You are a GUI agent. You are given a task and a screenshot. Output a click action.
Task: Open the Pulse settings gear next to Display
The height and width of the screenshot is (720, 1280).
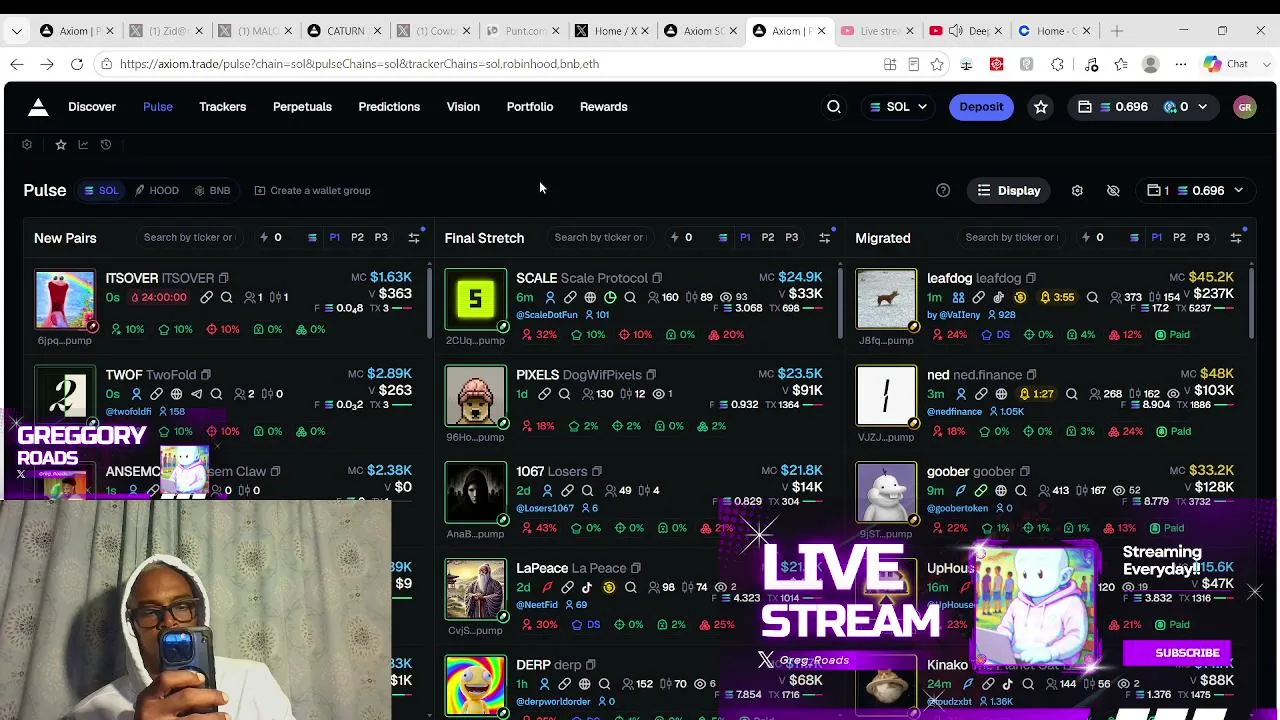(1077, 190)
